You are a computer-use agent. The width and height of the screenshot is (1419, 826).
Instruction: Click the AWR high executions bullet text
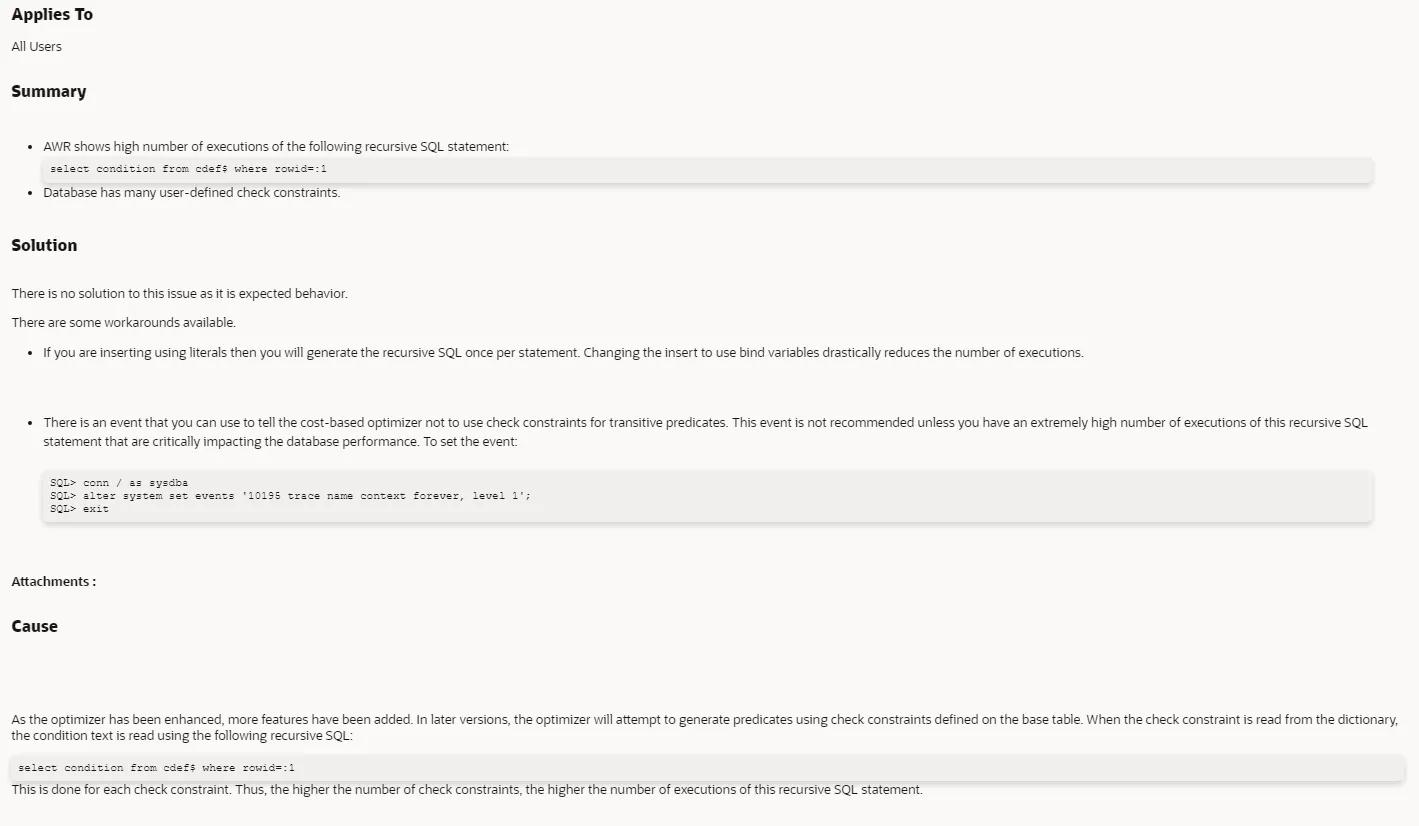coord(276,146)
